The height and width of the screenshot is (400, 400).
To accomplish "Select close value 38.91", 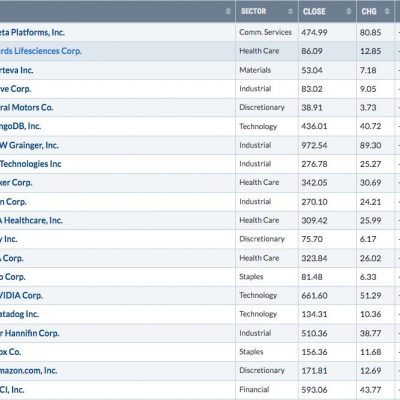I will 312,107.
